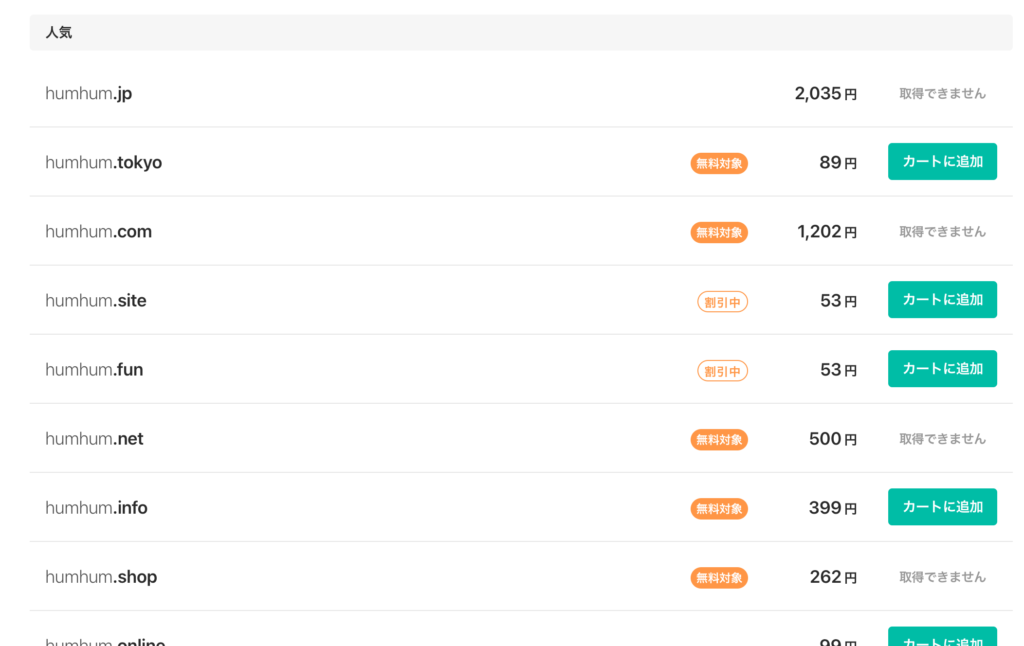Screen dimensions: 1024x646
Task: Click the 人気 section header
Action: [59, 33]
